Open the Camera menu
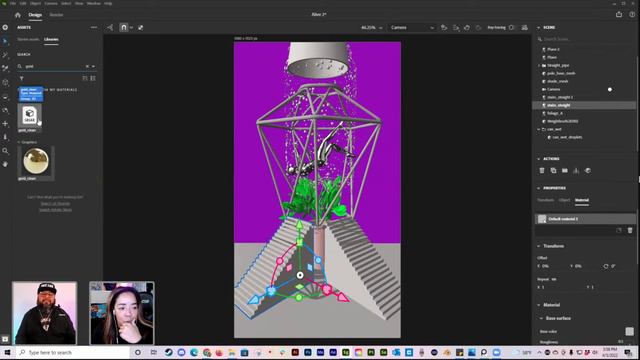This screenshot has width=640, height=360. click(x=51, y=3)
